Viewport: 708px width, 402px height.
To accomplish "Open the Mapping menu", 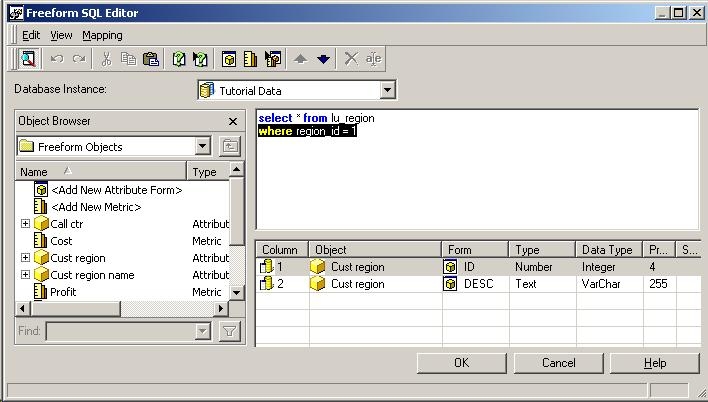I will [102, 35].
